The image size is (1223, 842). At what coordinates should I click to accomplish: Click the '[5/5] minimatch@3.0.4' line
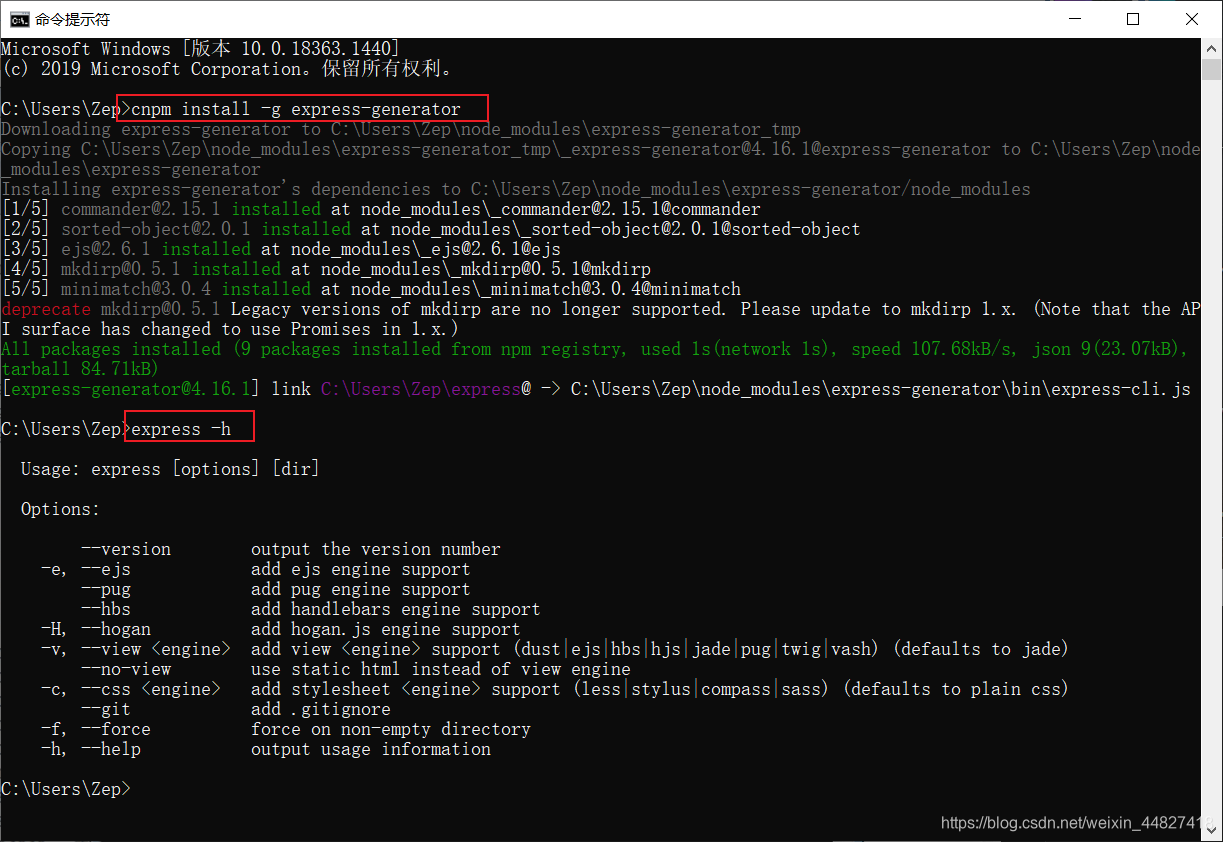371,289
